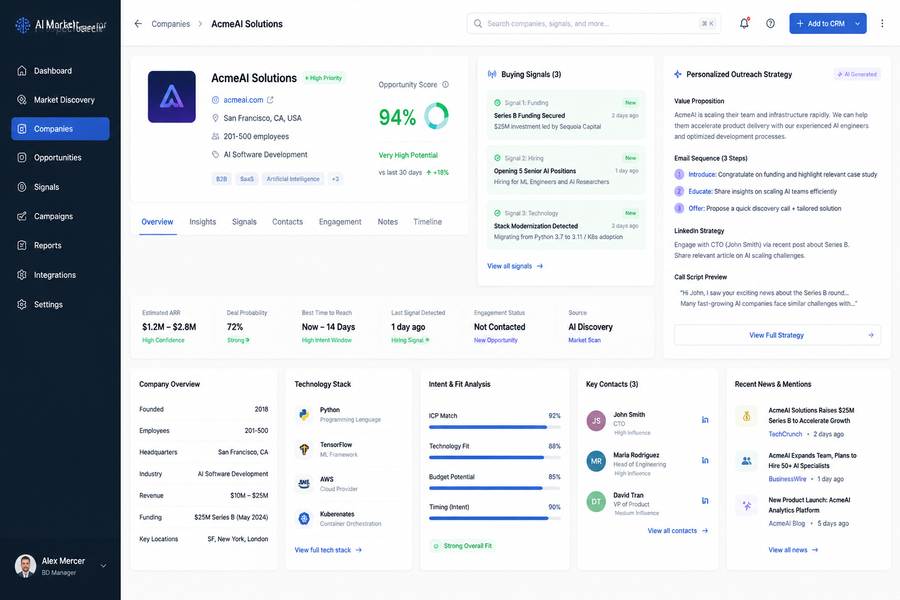Open the three-dot more options menu
This screenshot has width=900, height=600.
point(882,24)
